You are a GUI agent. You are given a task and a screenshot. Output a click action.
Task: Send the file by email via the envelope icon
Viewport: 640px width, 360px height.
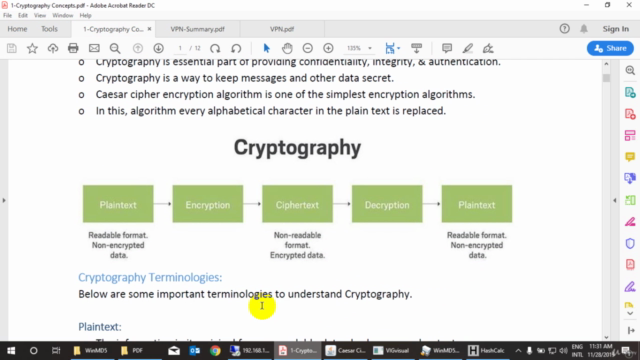pyautogui.click(x=94, y=49)
